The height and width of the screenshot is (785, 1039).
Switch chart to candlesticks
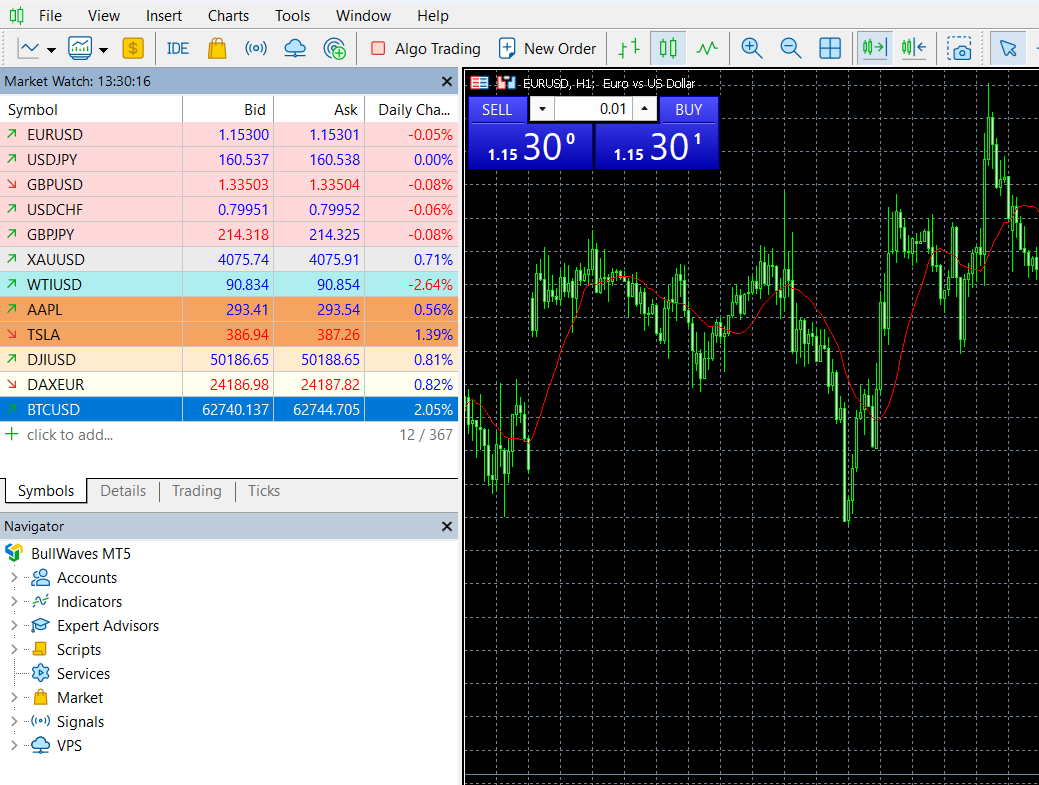pyautogui.click(x=668, y=48)
